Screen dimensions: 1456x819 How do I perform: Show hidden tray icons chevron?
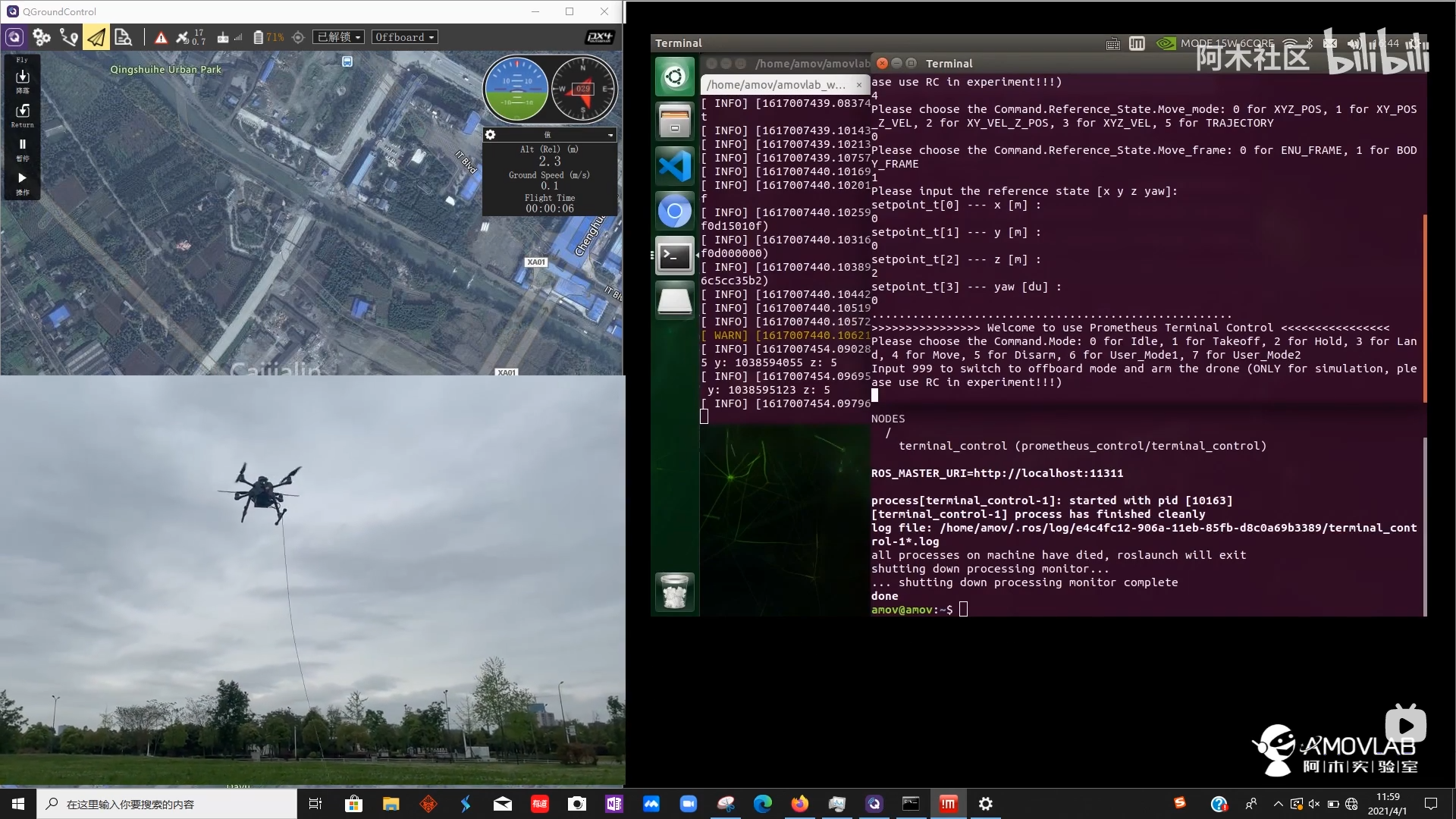coord(1279,804)
